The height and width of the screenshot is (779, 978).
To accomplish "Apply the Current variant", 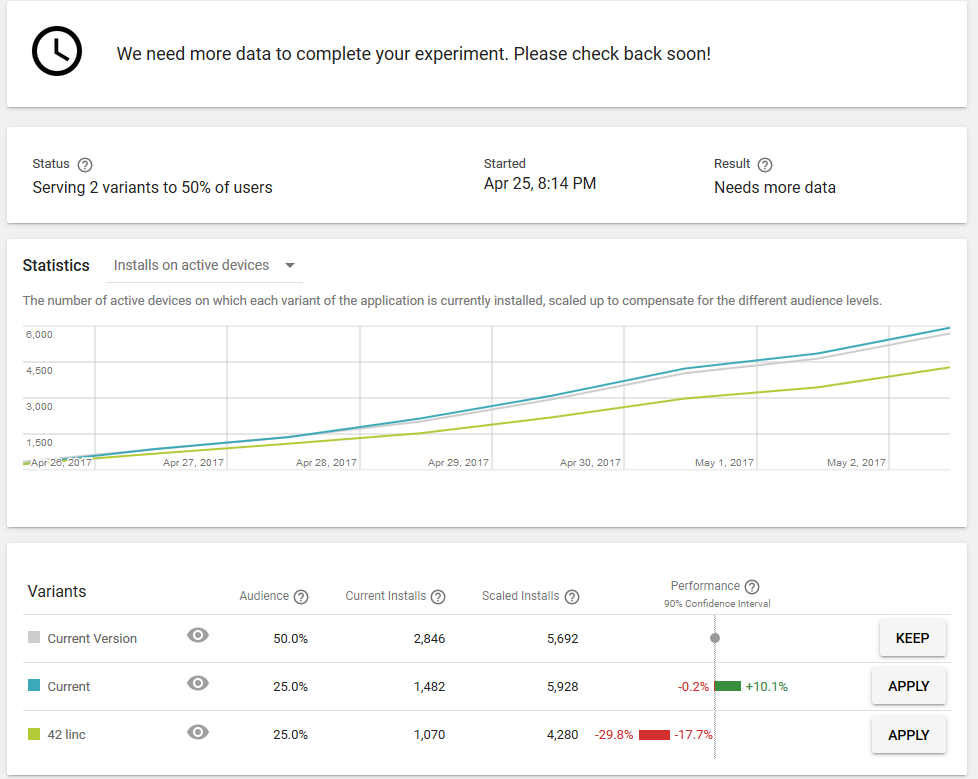I will coord(908,687).
